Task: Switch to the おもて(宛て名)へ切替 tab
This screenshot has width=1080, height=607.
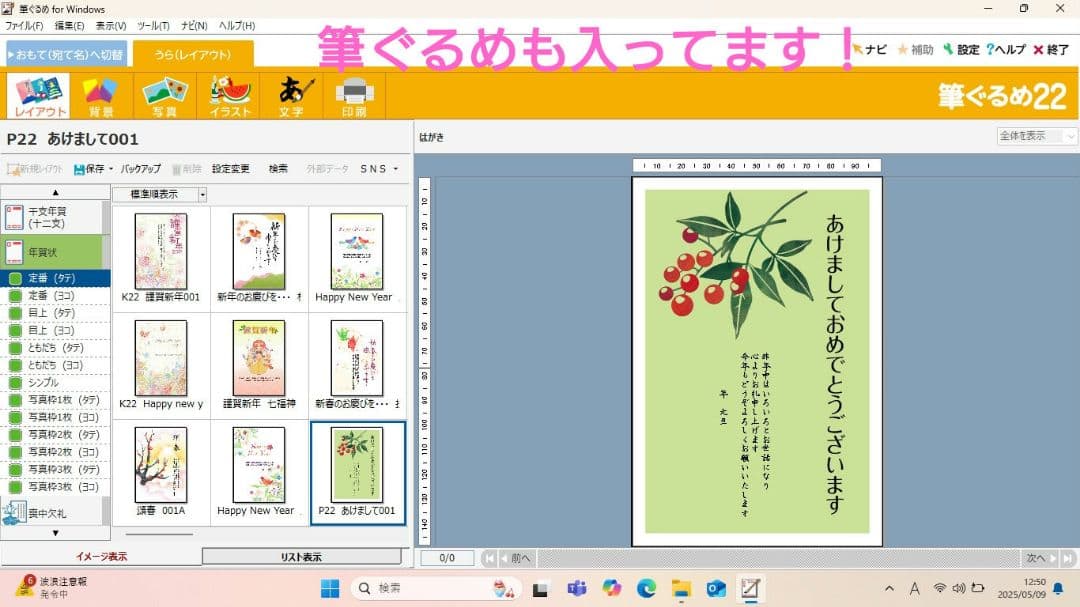Action: click(x=67, y=52)
